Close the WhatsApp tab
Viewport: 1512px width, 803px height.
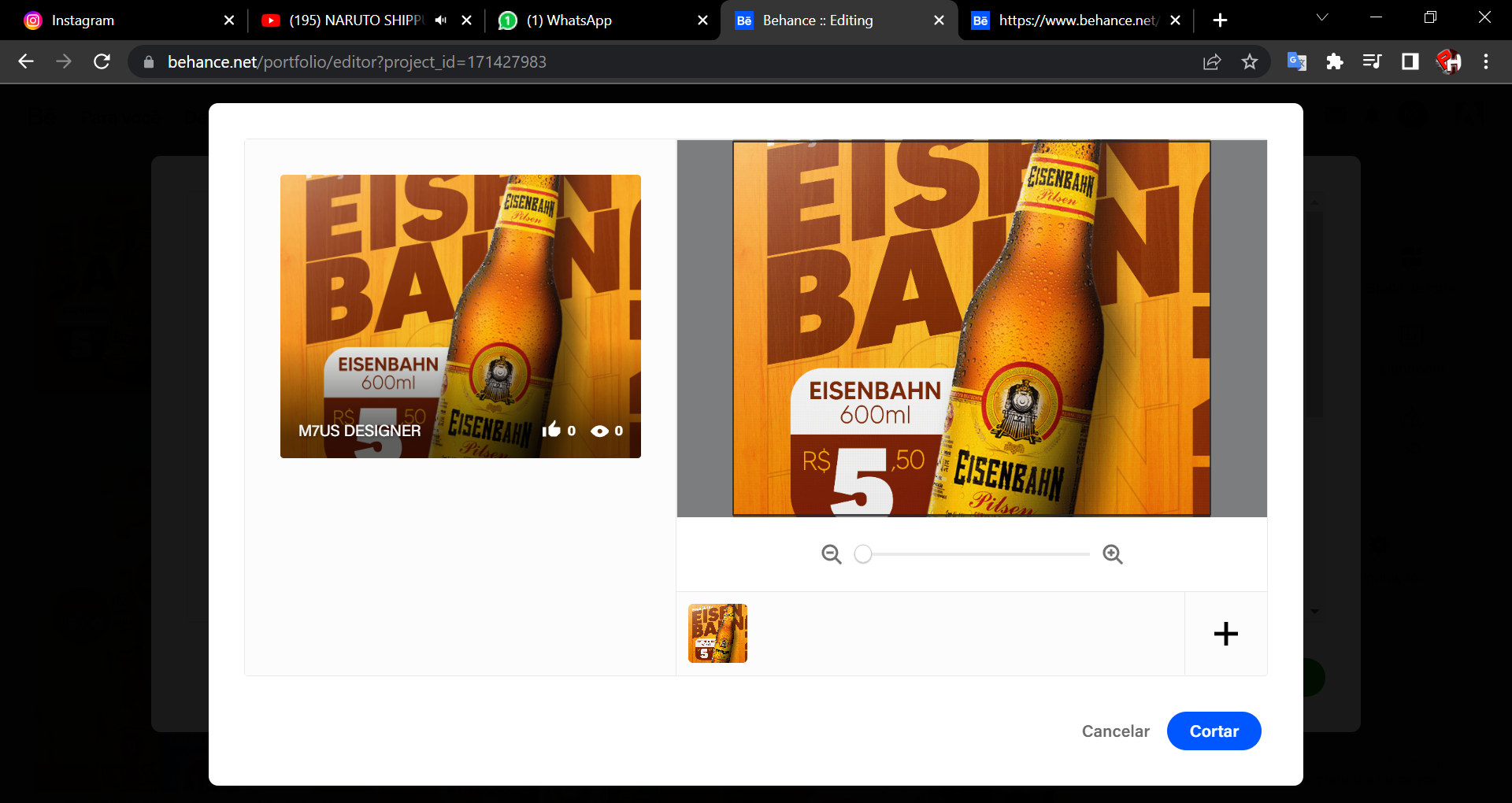click(x=703, y=20)
